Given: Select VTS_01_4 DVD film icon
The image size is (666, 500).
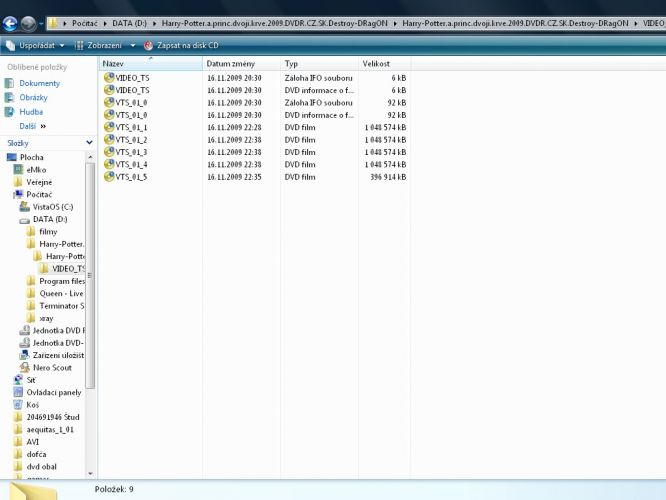Looking at the screenshot, I should pos(109,164).
